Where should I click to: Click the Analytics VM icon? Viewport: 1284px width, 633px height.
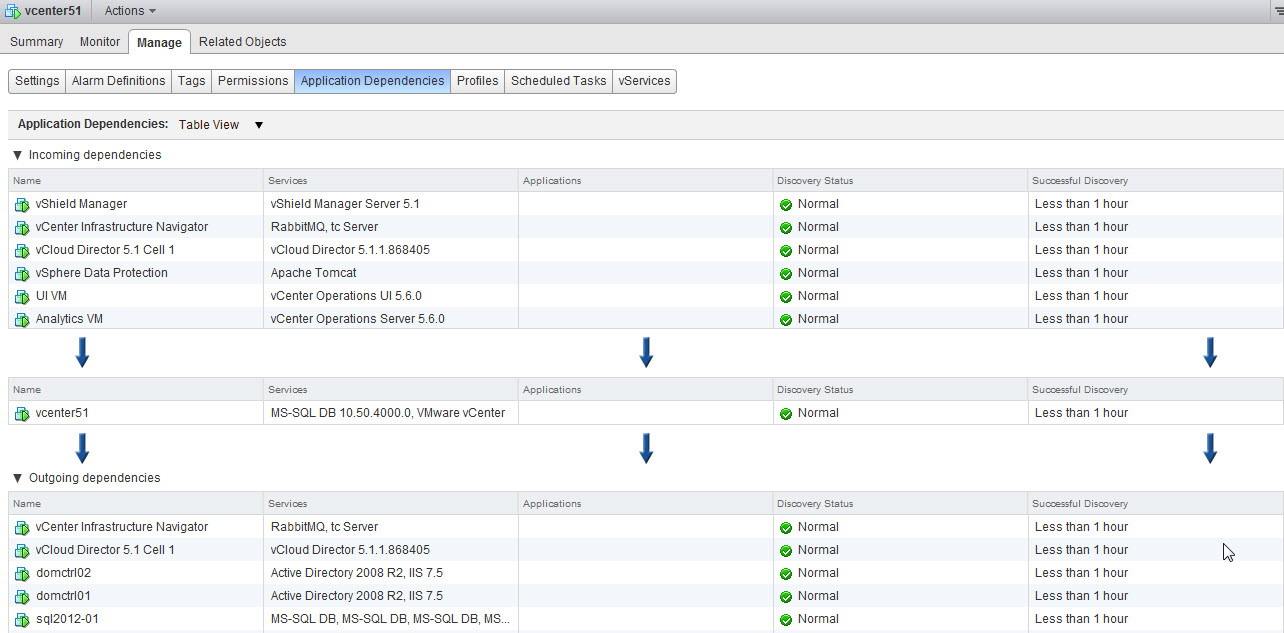(22, 320)
